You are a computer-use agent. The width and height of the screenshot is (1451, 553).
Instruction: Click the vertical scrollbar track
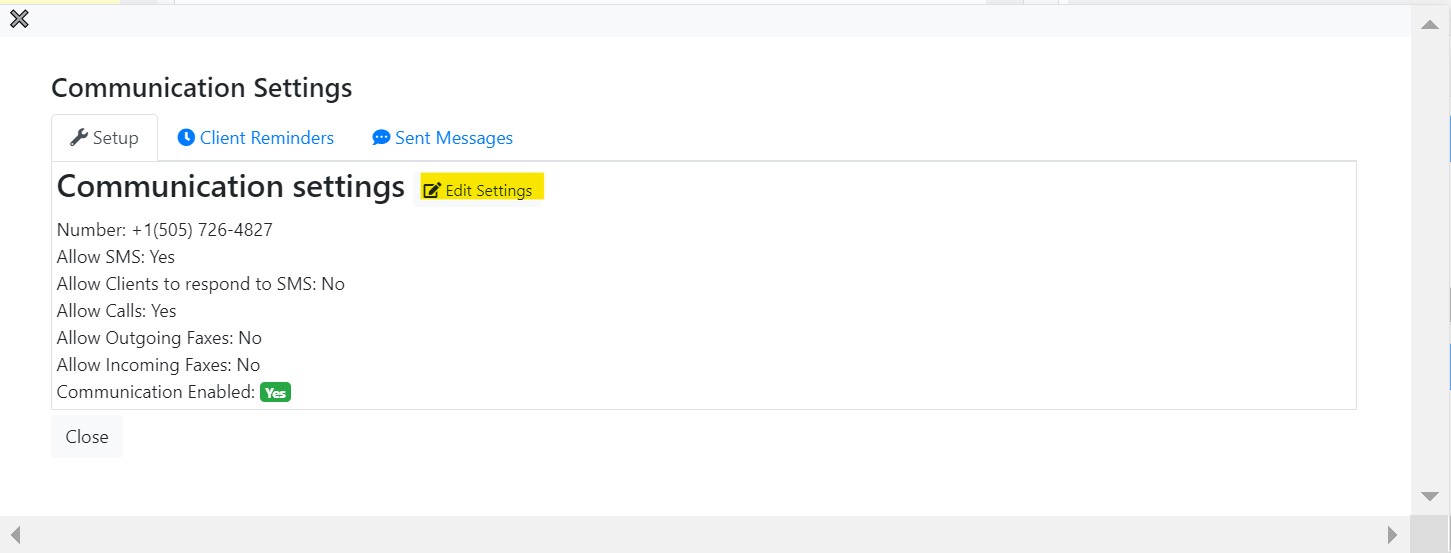1430,260
